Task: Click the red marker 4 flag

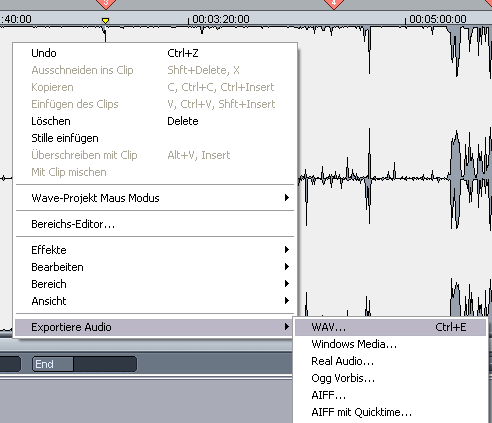Action: [334, 4]
